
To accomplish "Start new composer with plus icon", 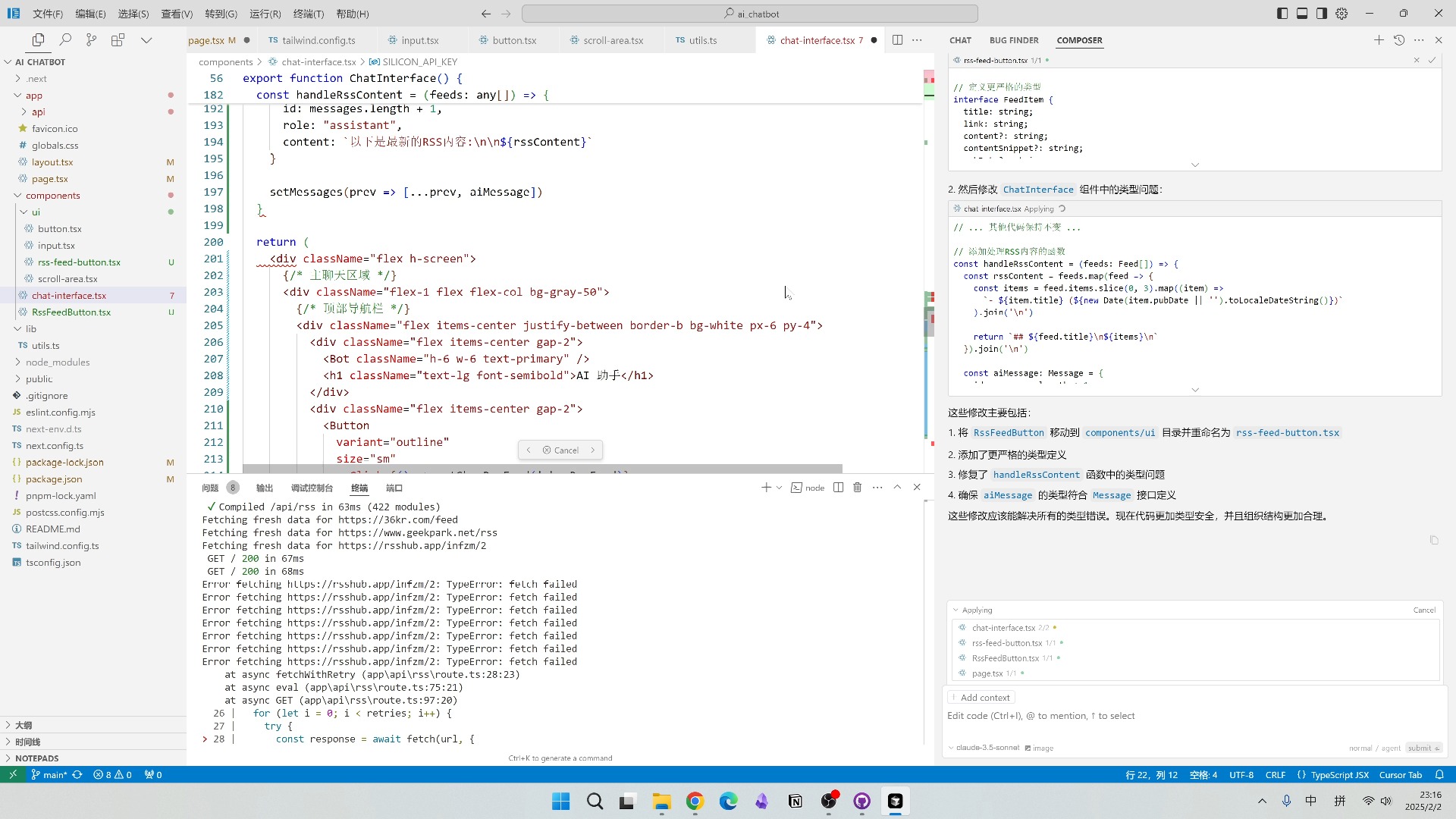I will pyautogui.click(x=1379, y=40).
